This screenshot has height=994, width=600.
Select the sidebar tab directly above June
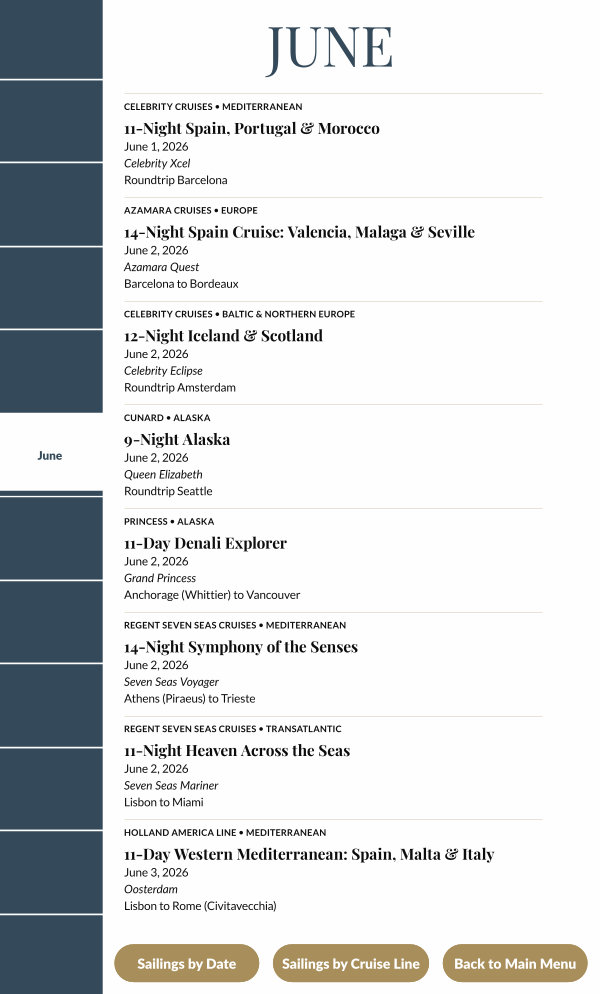(x=50, y=371)
